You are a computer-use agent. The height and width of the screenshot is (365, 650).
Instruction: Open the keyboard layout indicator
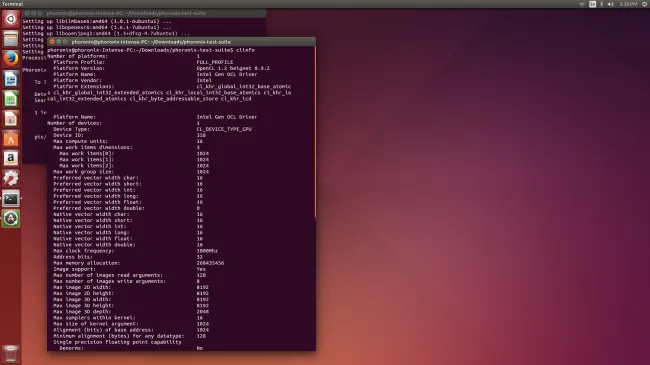pyautogui.click(x=592, y=4)
